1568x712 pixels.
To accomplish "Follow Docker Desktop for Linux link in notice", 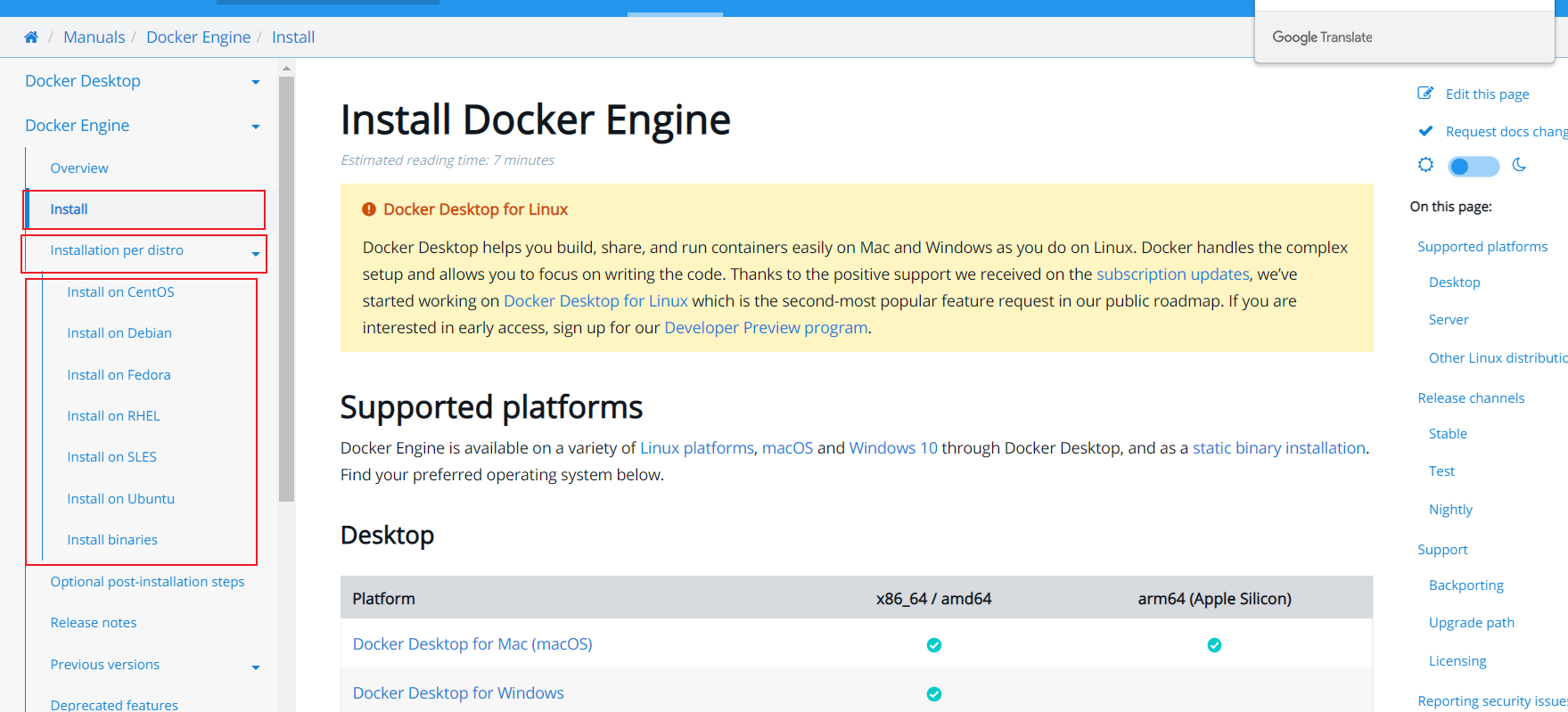I will [x=595, y=301].
